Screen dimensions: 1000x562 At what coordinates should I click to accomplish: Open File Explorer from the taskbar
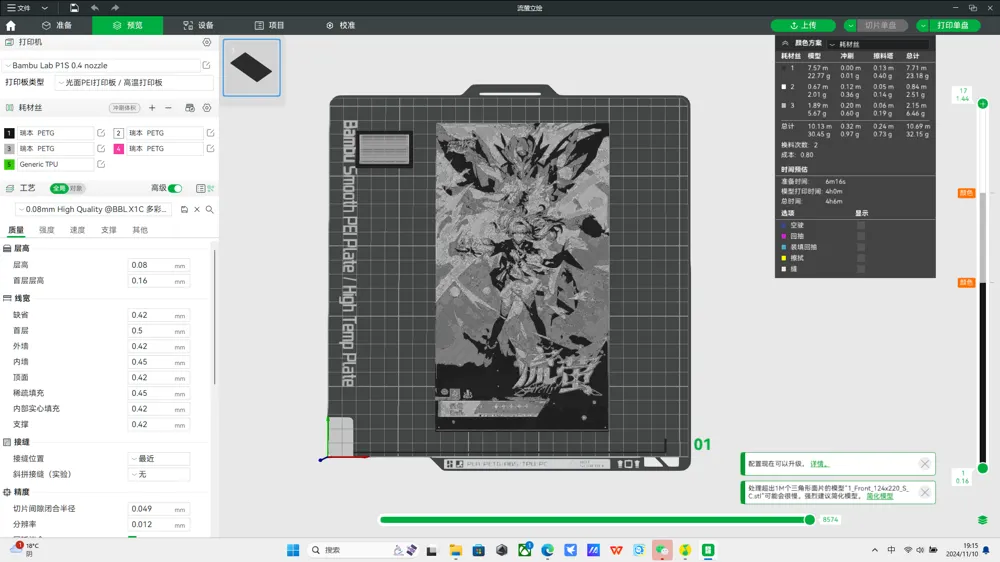455,550
